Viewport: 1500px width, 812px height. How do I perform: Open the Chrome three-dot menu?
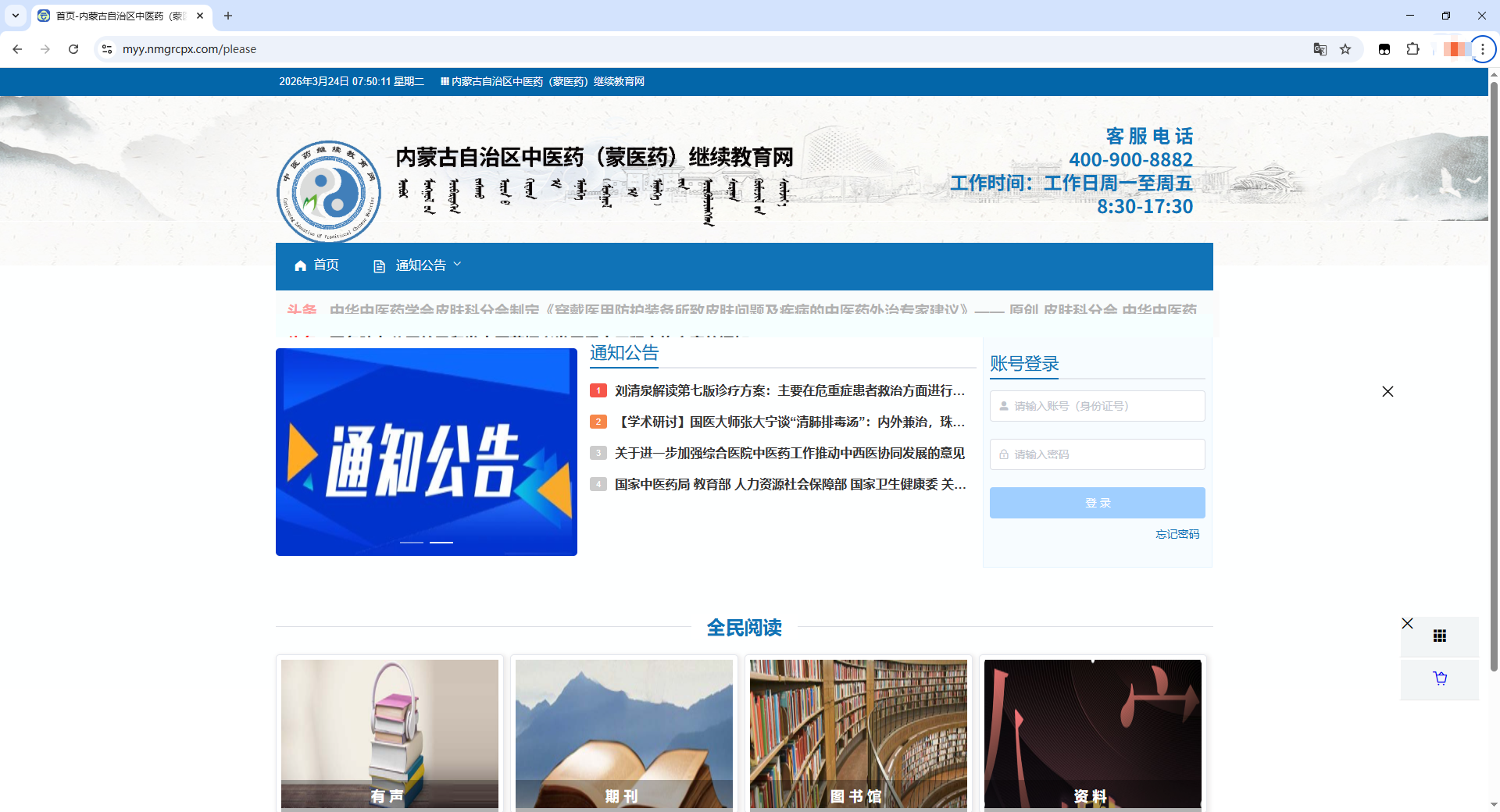[1483, 49]
